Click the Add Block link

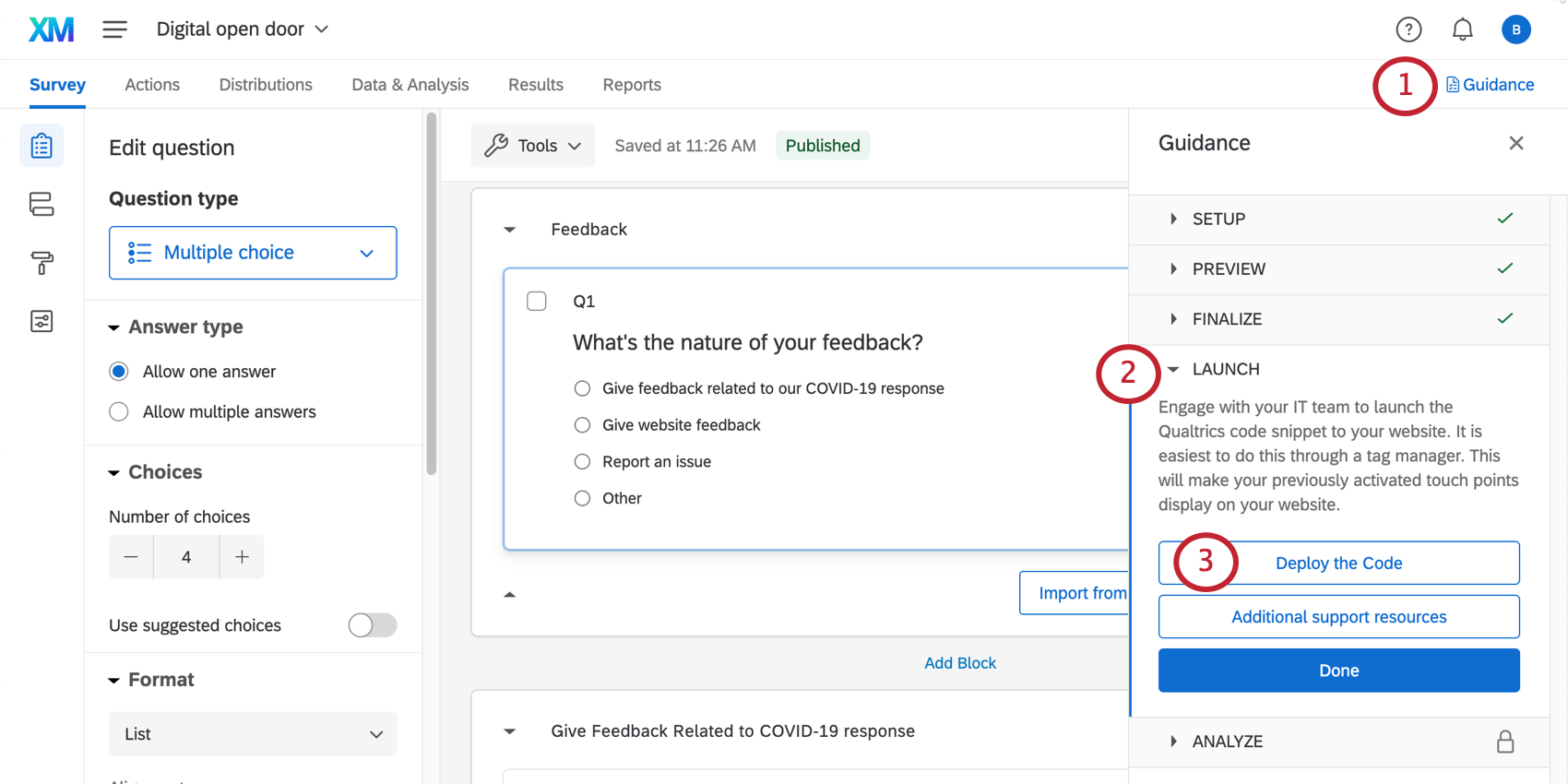coord(960,663)
